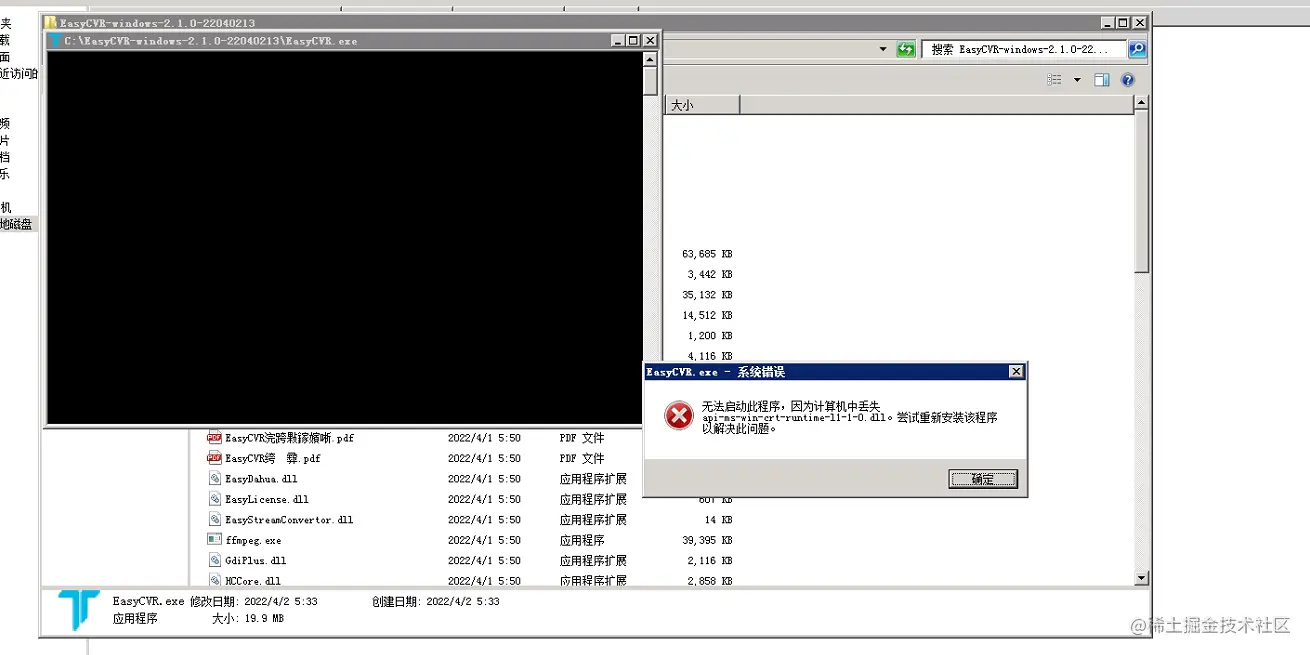Open Explorer help via the question mark icon
Viewport: 1310px width, 655px height.
(x=1128, y=80)
